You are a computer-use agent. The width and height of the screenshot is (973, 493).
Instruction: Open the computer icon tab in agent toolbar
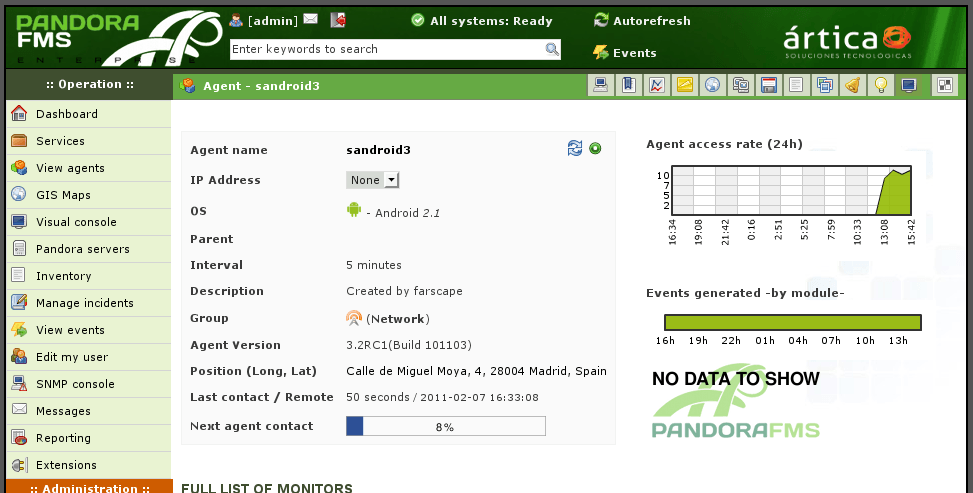tap(600, 85)
